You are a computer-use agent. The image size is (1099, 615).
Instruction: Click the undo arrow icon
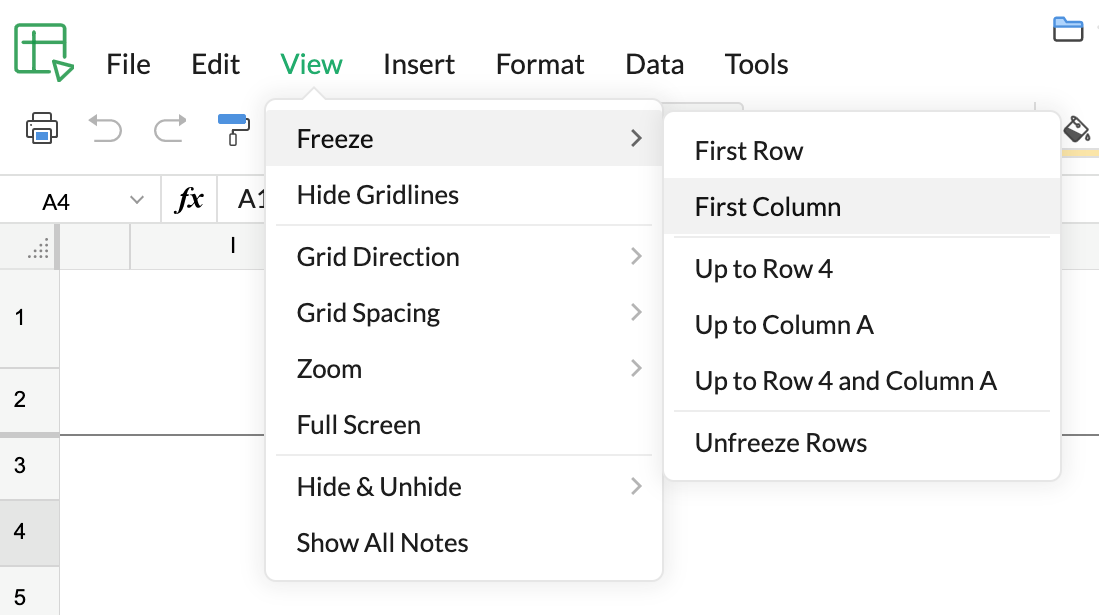coord(105,128)
